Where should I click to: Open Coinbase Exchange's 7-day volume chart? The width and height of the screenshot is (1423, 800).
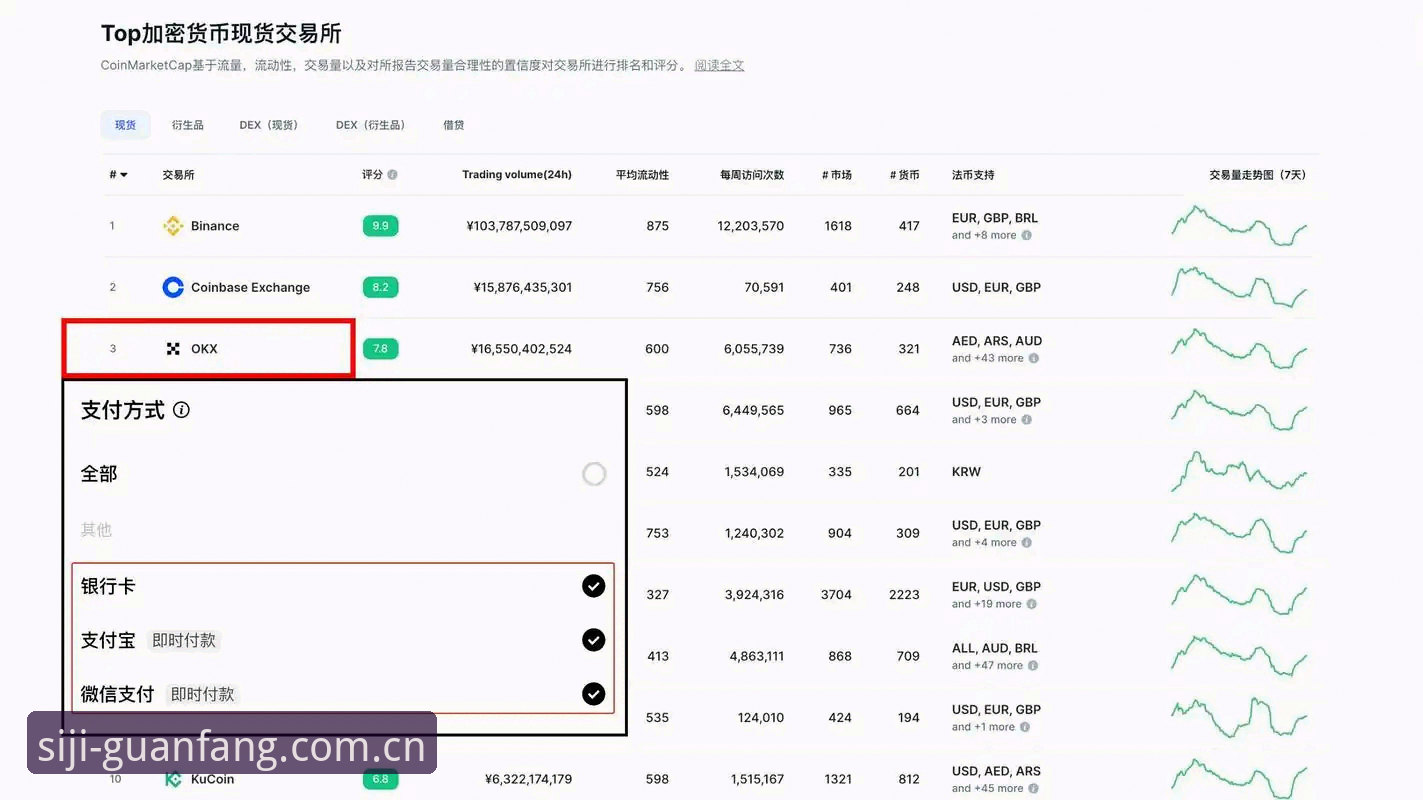(1239, 287)
